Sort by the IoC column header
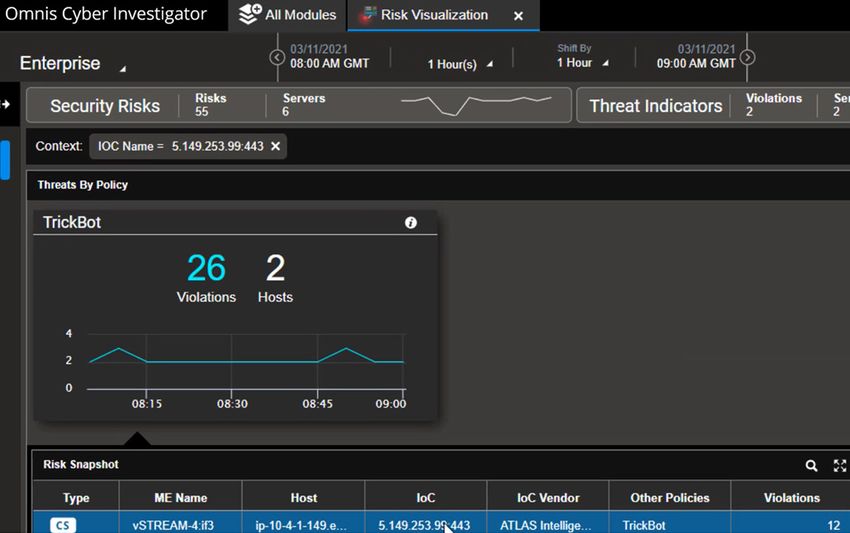Screen dimensions: 850x533 [x=426, y=497]
